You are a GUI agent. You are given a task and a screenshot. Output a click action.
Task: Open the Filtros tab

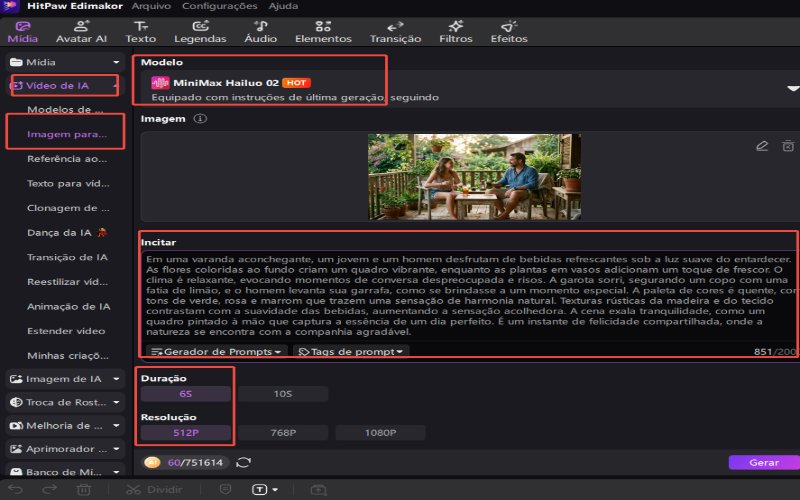coord(456,32)
